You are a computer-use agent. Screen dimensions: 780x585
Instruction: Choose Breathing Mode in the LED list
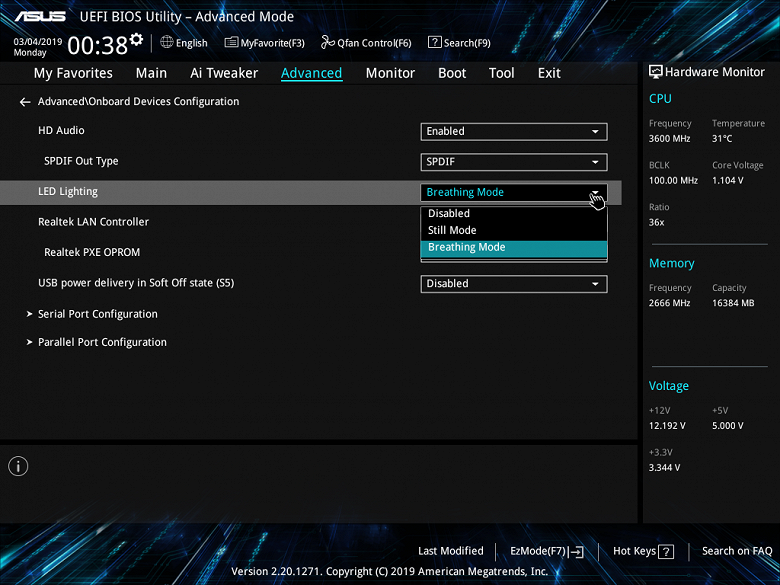514,248
